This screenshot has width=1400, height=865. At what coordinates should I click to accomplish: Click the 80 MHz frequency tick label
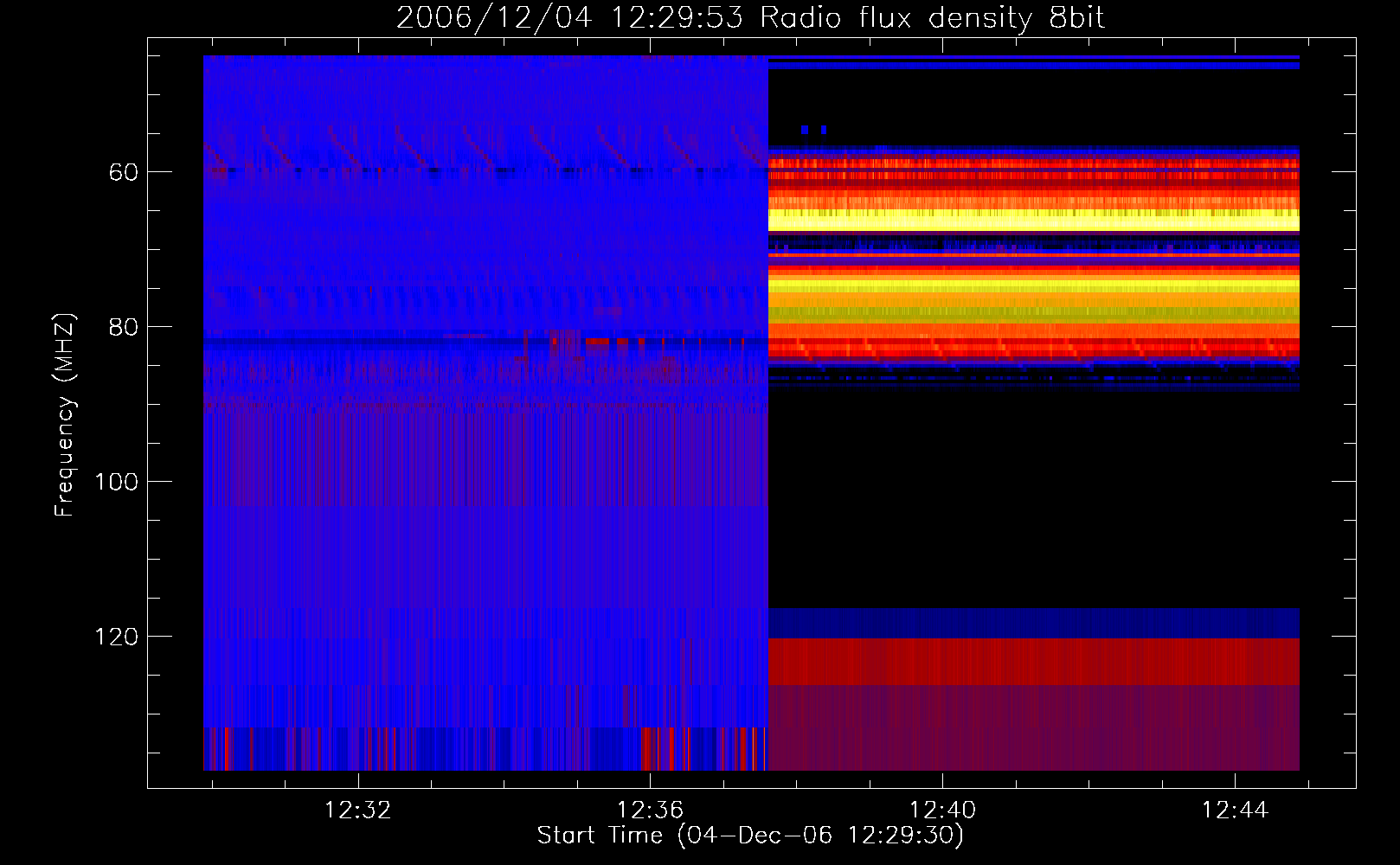coord(124,327)
